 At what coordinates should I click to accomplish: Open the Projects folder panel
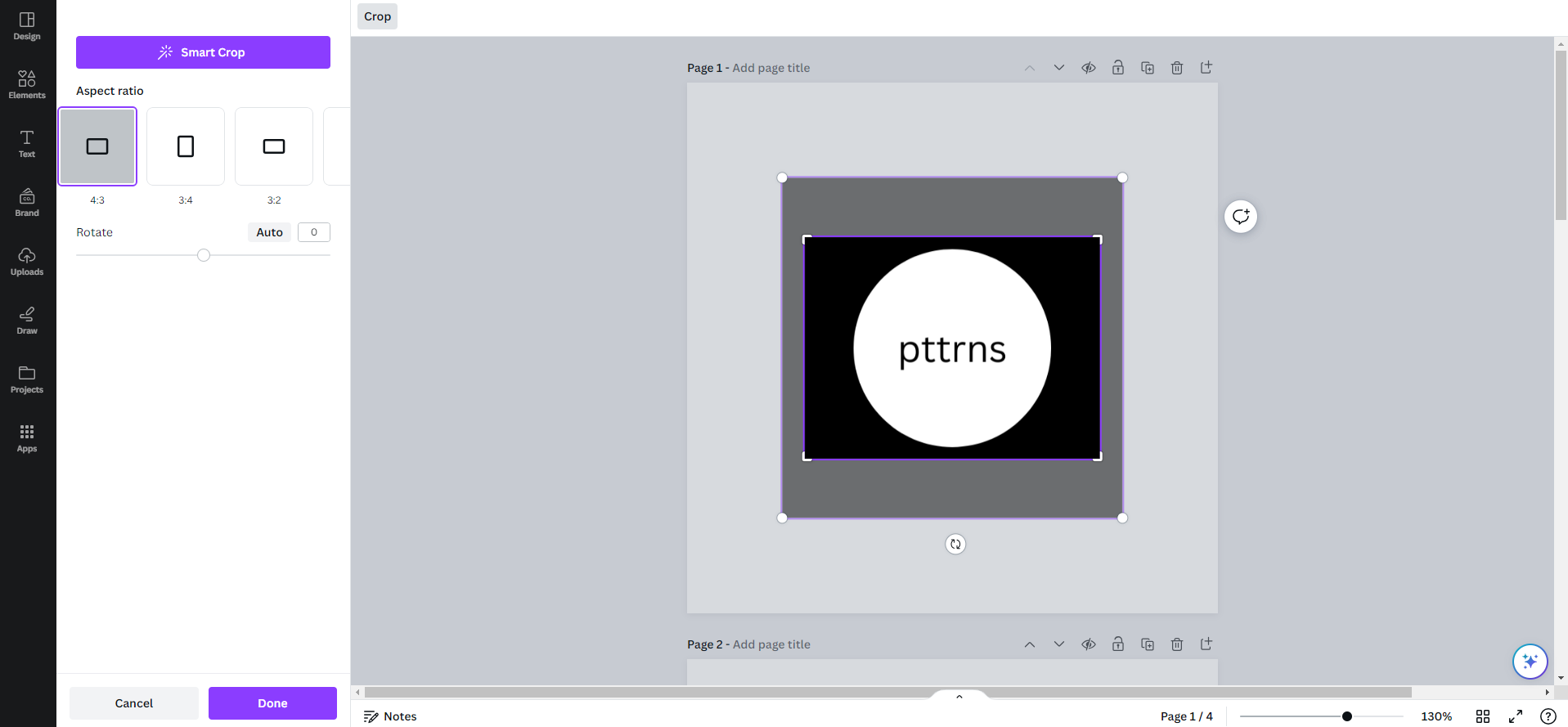(27, 379)
